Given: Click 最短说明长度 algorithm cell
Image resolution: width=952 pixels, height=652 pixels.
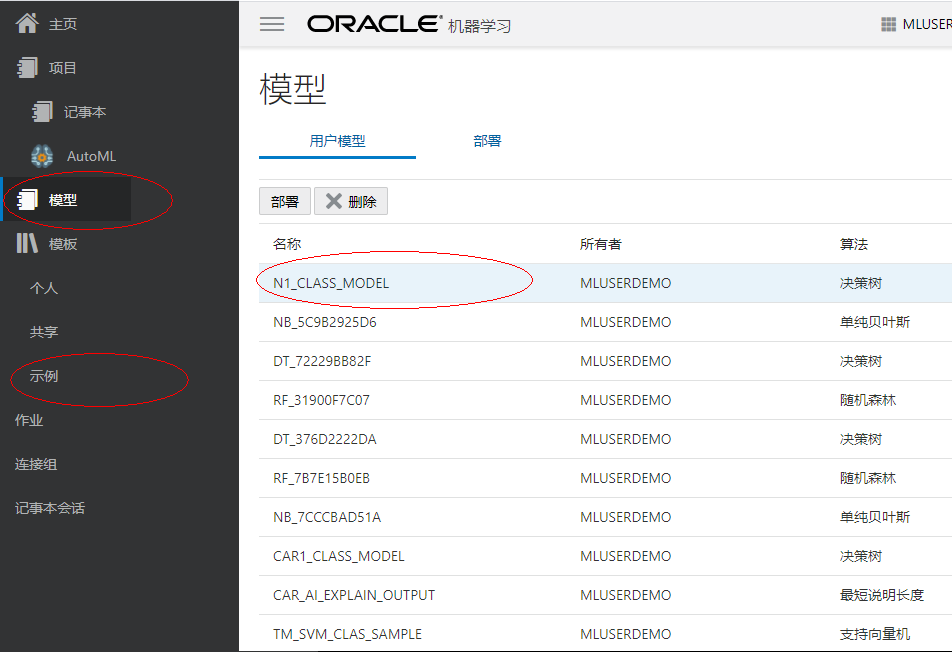Looking at the screenshot, I should coord(882,595).
